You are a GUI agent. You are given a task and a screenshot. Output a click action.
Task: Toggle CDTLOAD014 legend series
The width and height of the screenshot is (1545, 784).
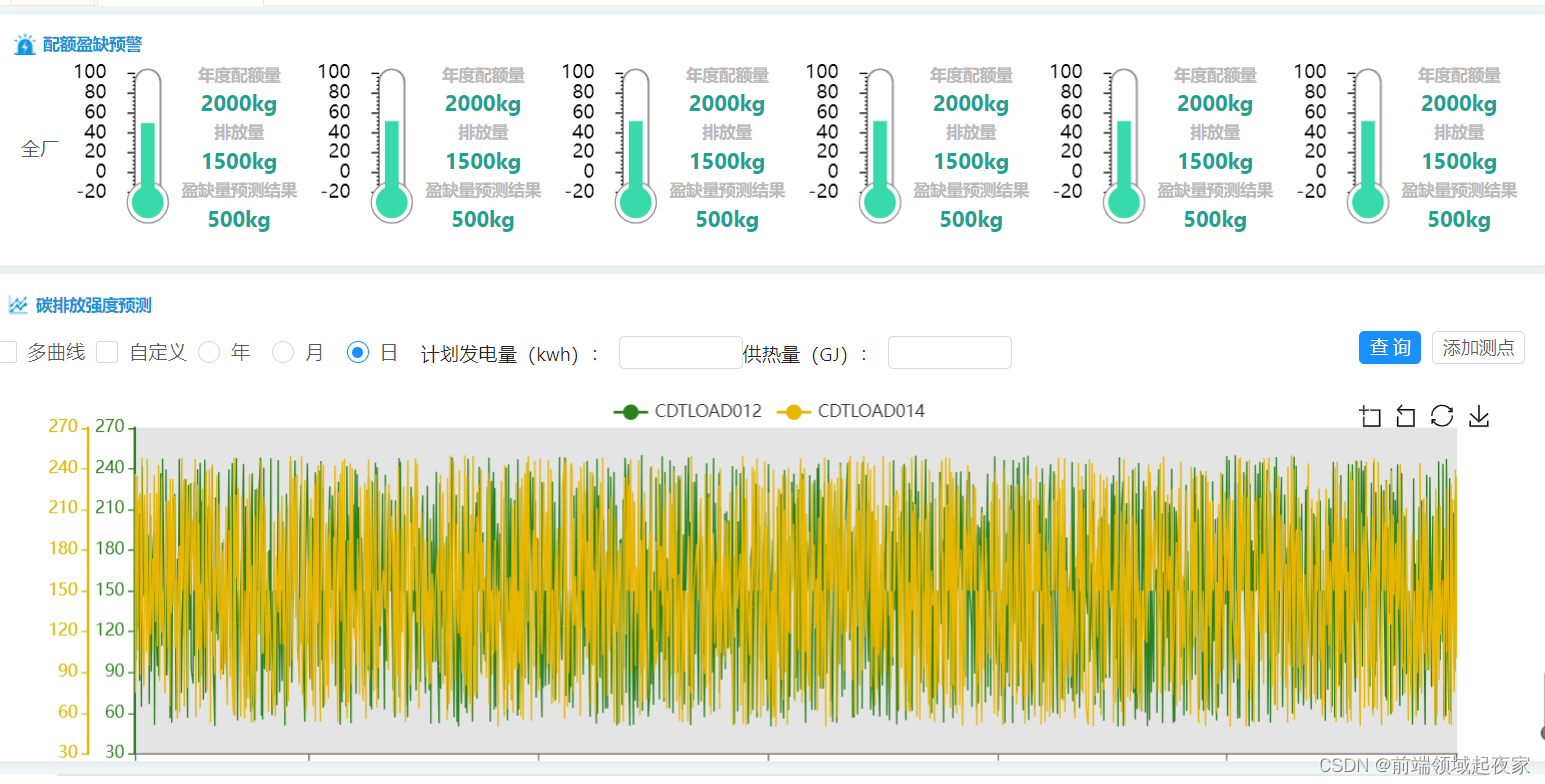(851, 411)
